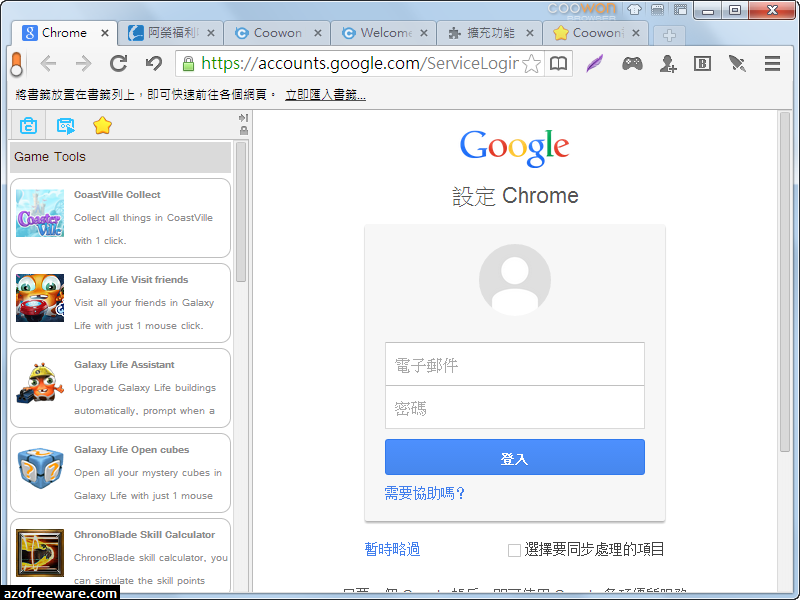Select the CoastVille Collect title text
Image resolution: width=800 pixels, height=600 pixels.
(x=117, y=194)
